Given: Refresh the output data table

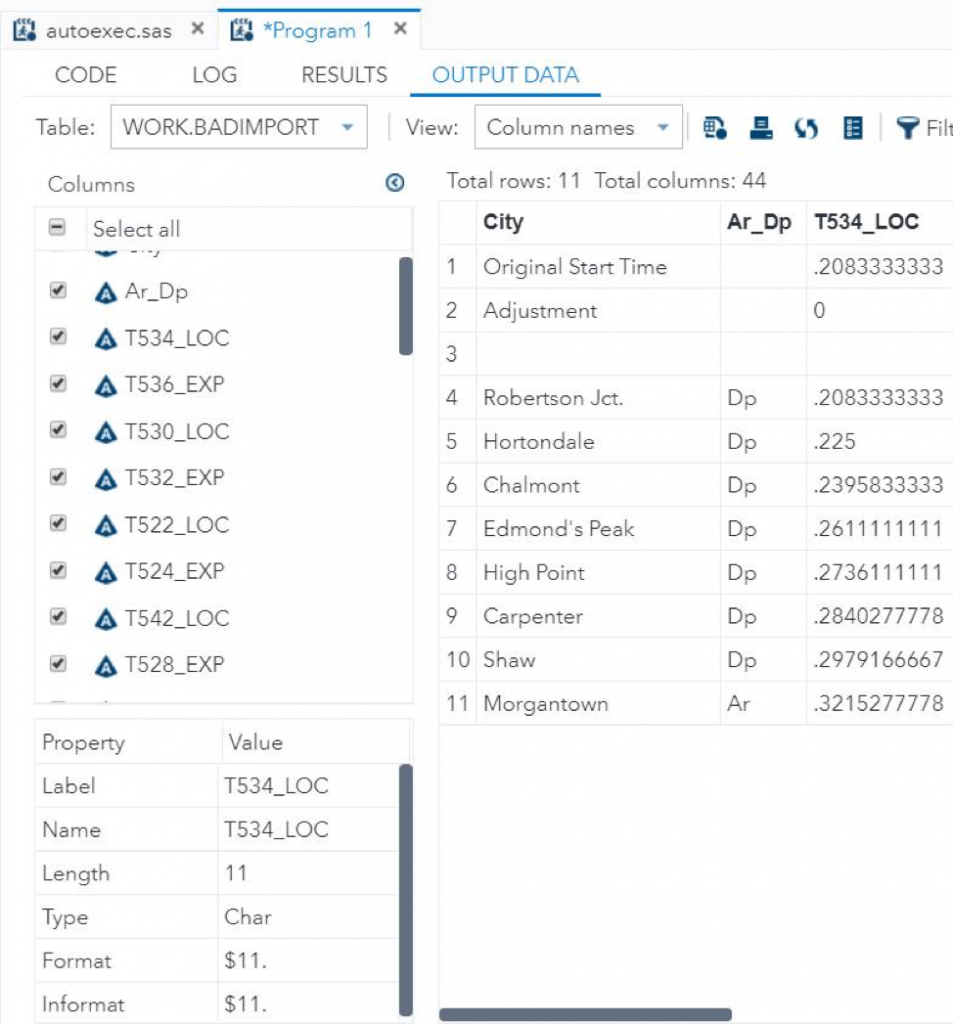Looking at the screenshot, I should (x=807, y=127).
